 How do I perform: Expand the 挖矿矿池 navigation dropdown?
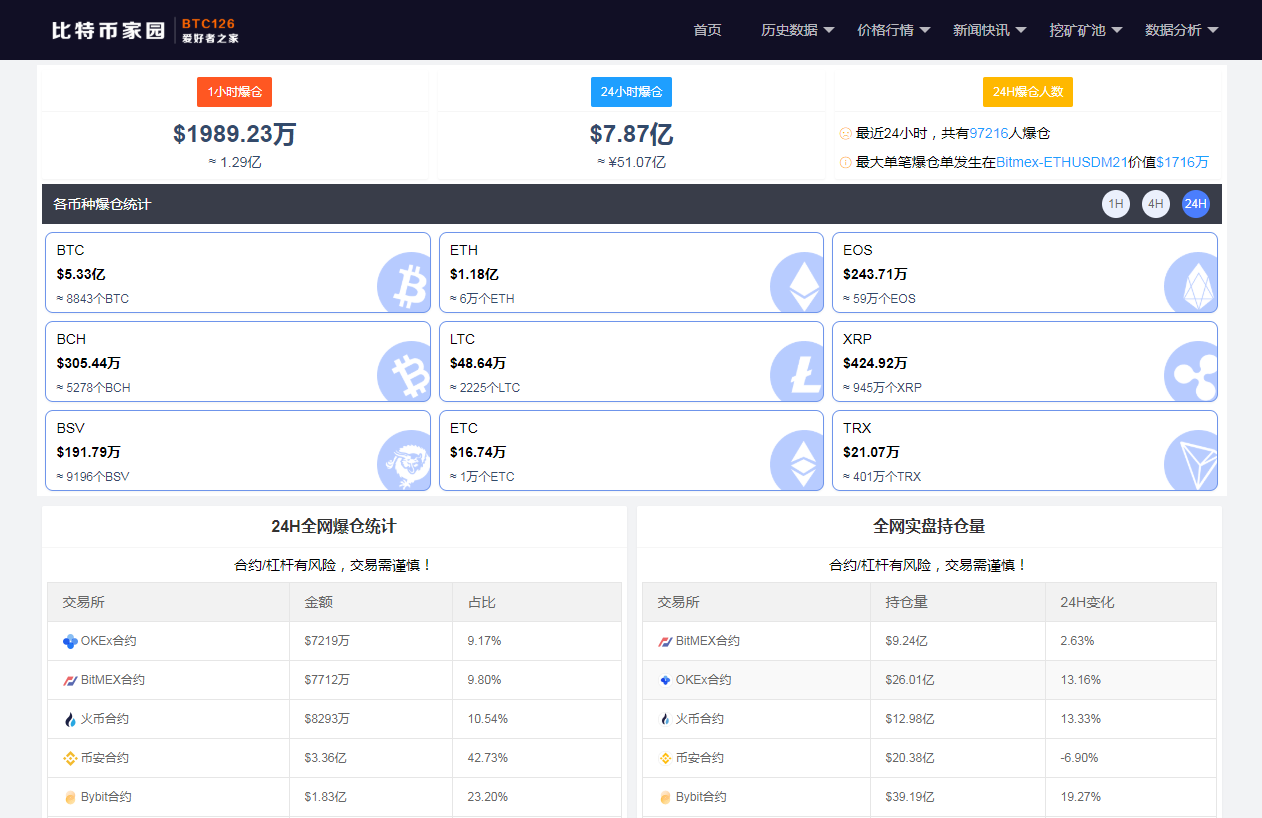click(1085, 30)
